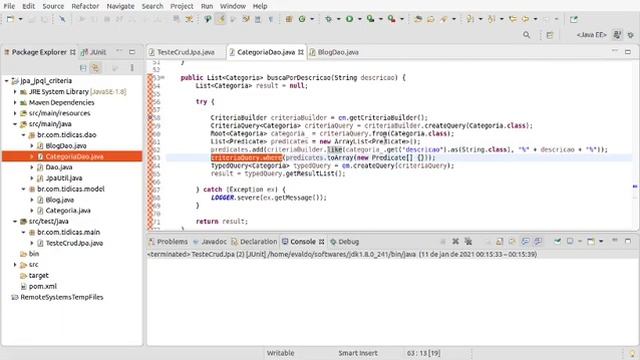
Task: Switch to the Debug perspective icon
Action: coord(631,35)
